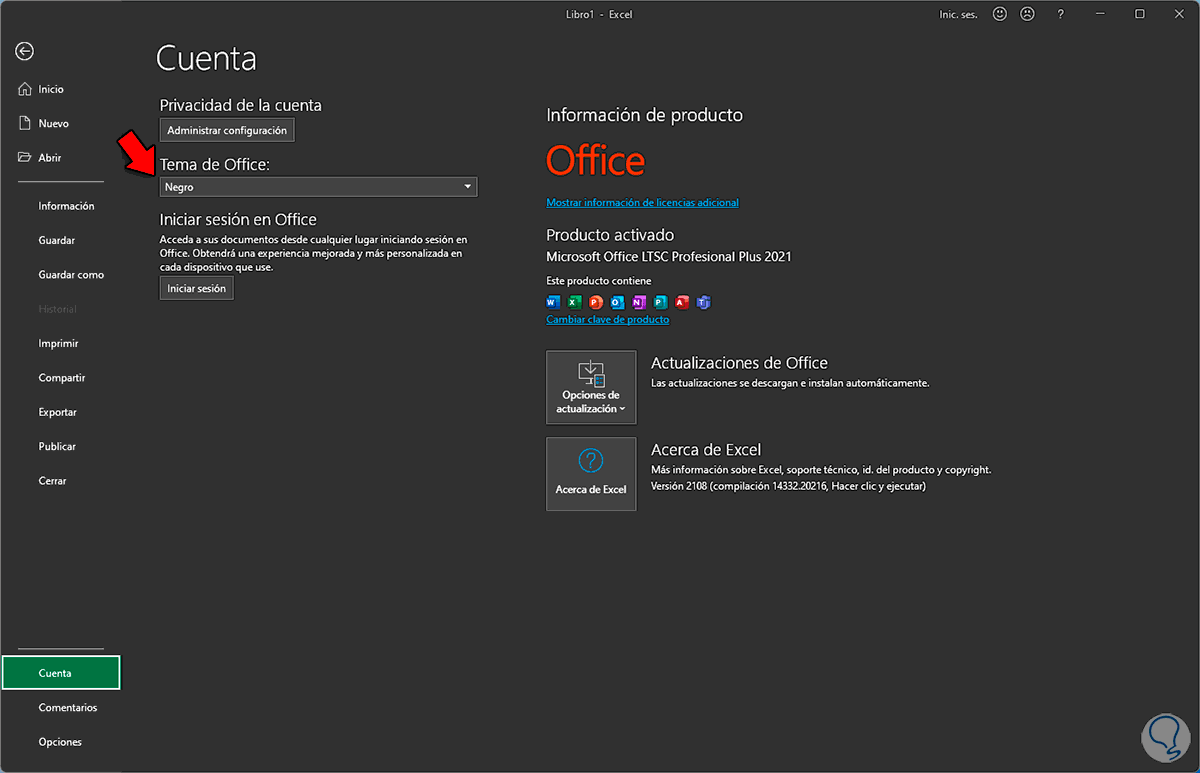Select Guardar in sidebar
The width and height of the screenshot is (1200, 773).
(57, 240)
